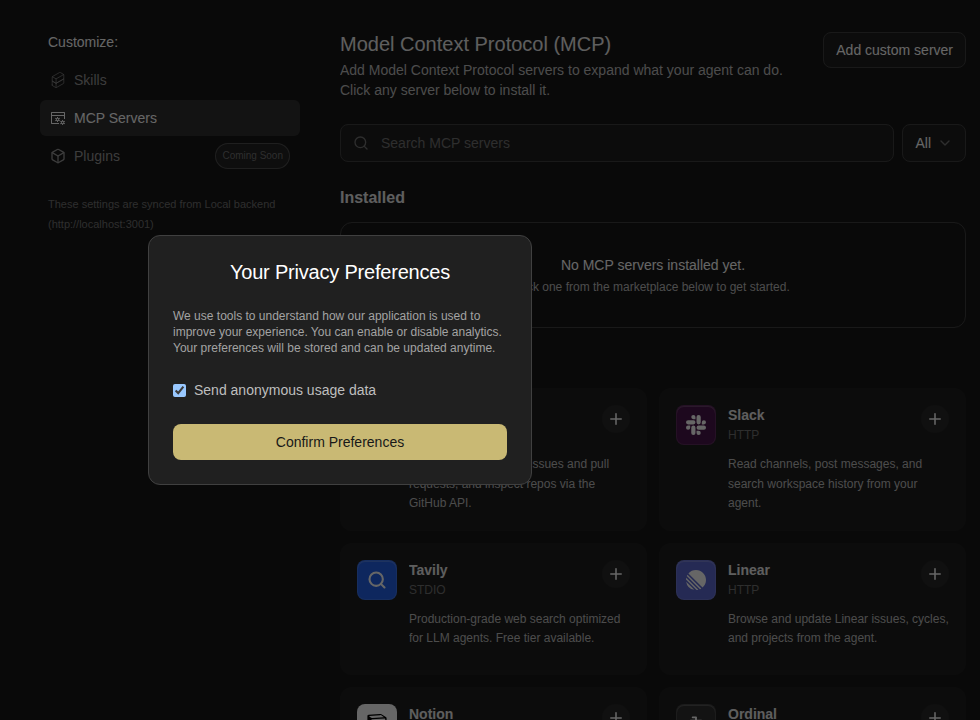980x720 pixels.
Task: Select MCP Servers in sidebar
Action: coord(170,118)
